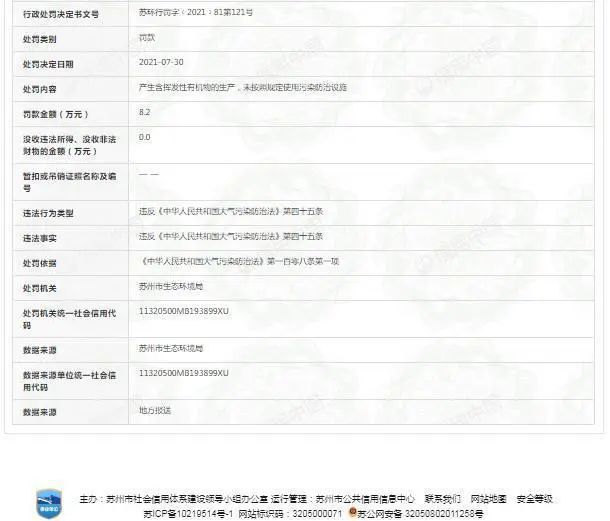Click the confiscated amount value 0.0
Viewport: 610px width, 521px height.
point(145,137)
